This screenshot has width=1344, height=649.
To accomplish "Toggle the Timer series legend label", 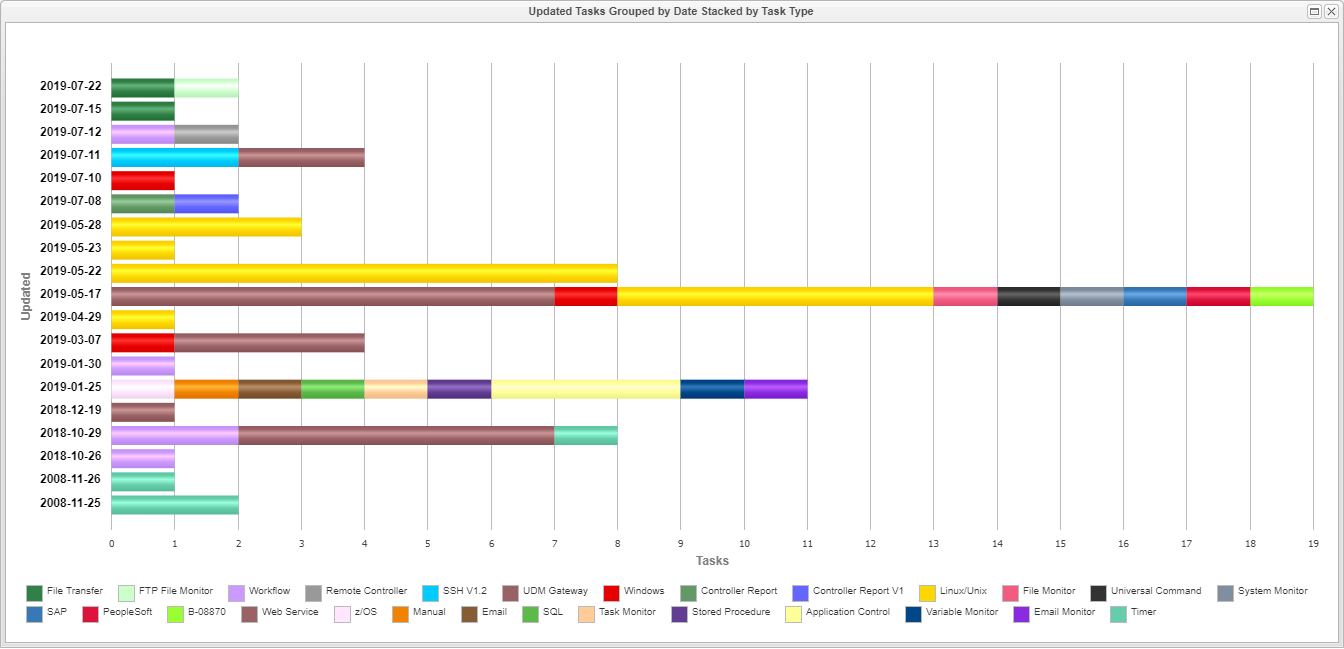I will click(1143, 612).
